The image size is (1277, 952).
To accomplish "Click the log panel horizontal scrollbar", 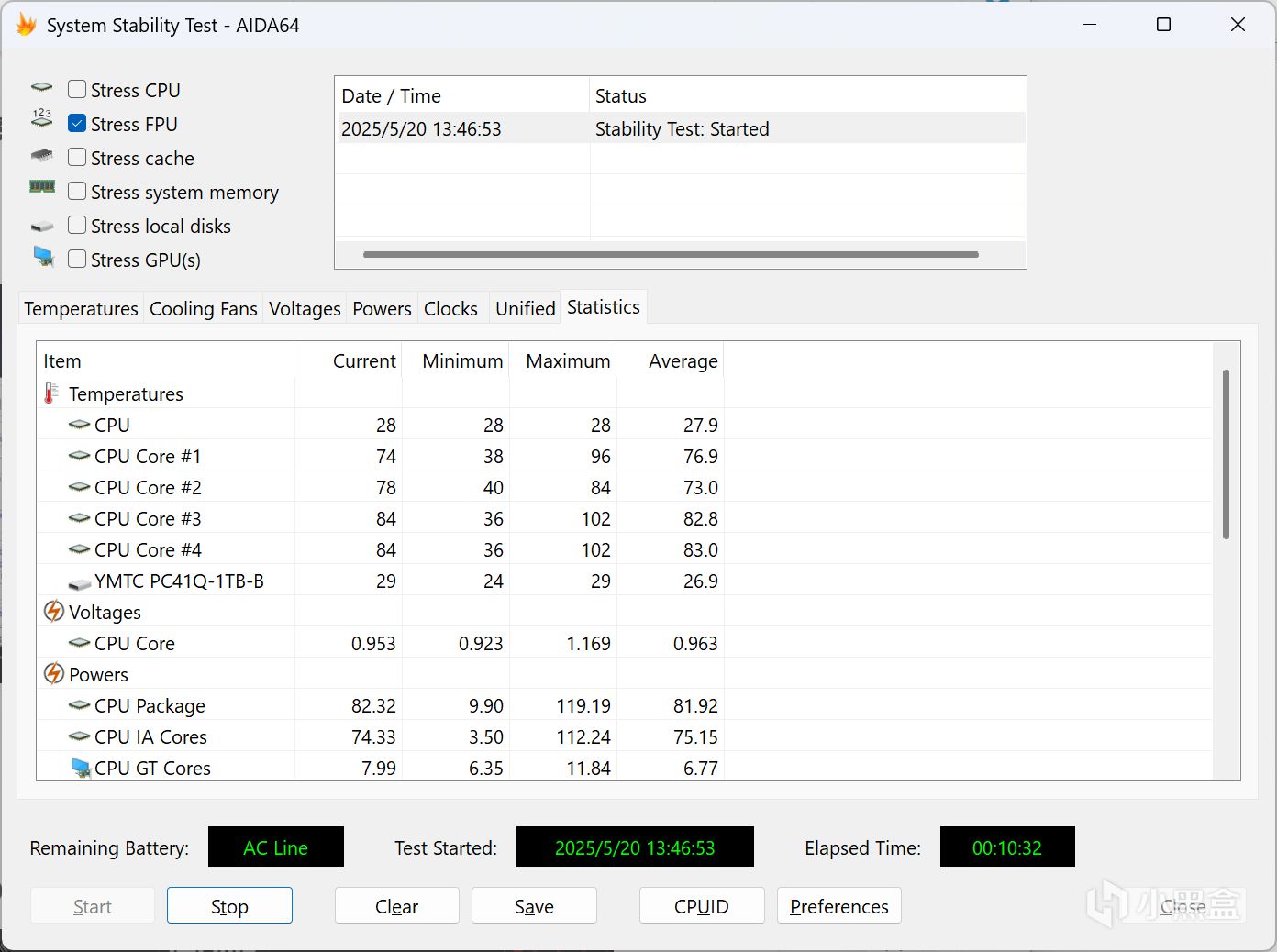I will (671, 254).
